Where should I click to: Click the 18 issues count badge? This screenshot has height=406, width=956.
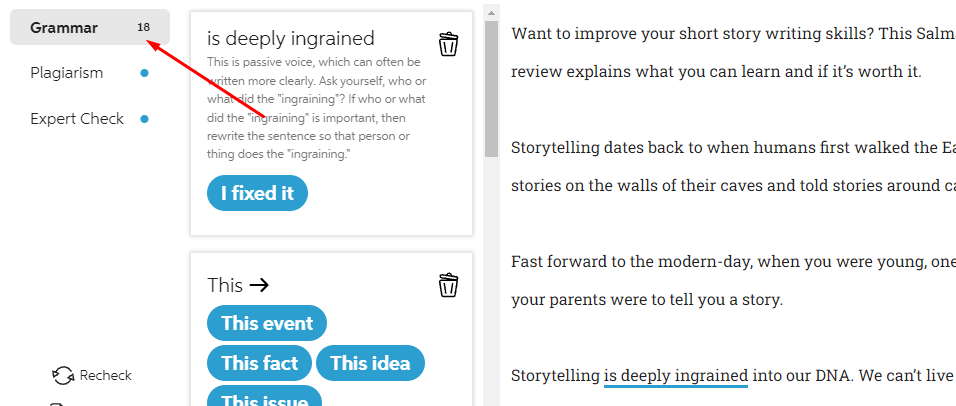coord(144,28)
